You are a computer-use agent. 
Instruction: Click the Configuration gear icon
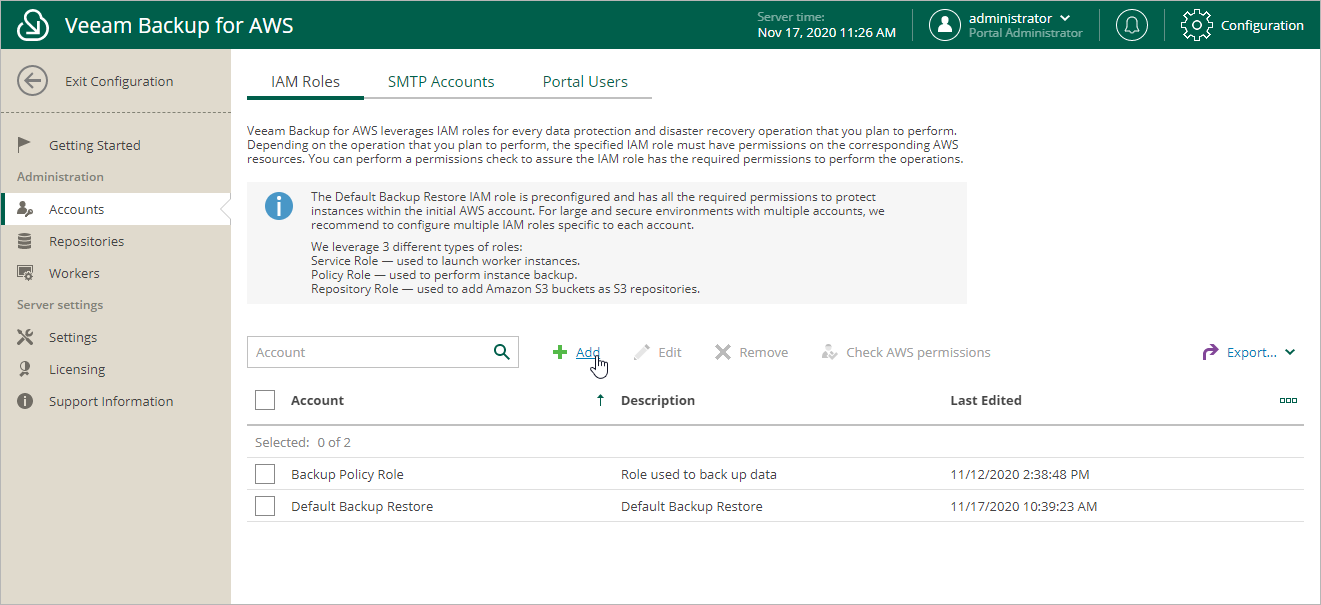[x=1197, y=25]
